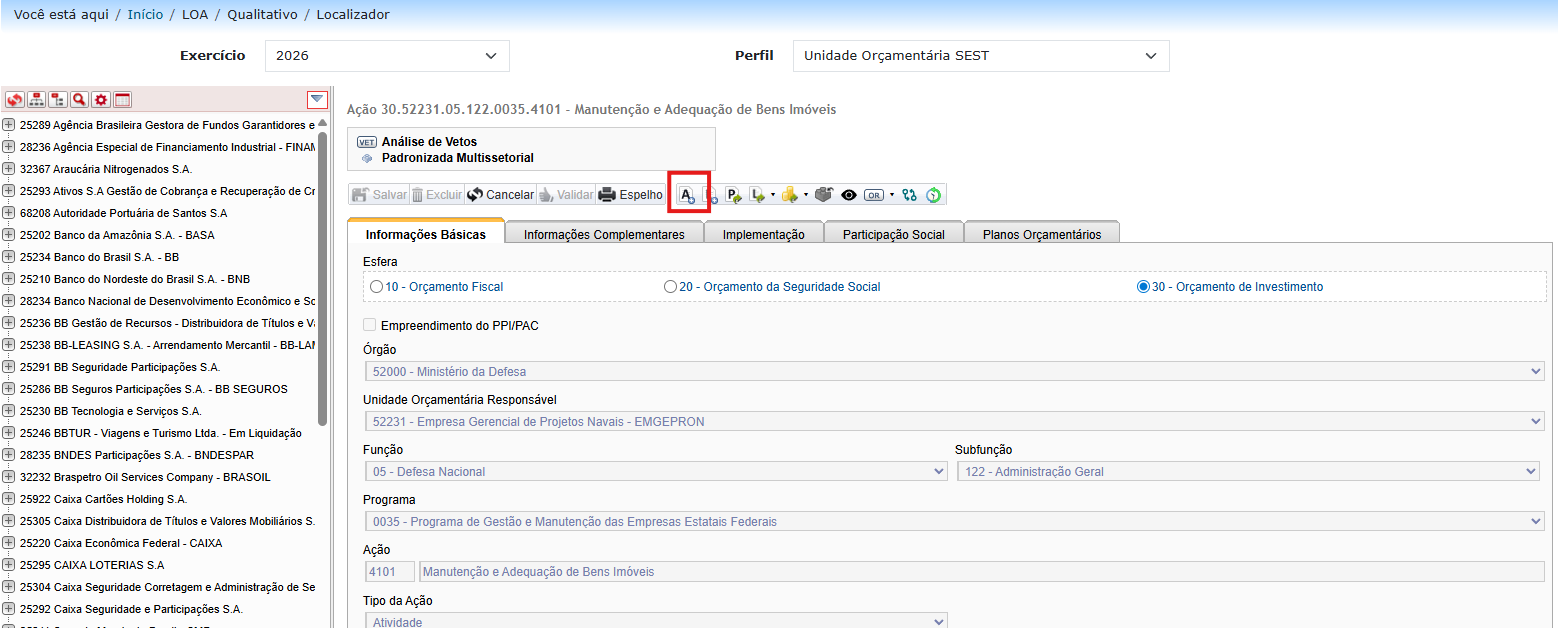This screenshot has width=1558, height=628.
Task: Select 30 - Orçamento de Investimento radio
Action: tap(1143, 287)
